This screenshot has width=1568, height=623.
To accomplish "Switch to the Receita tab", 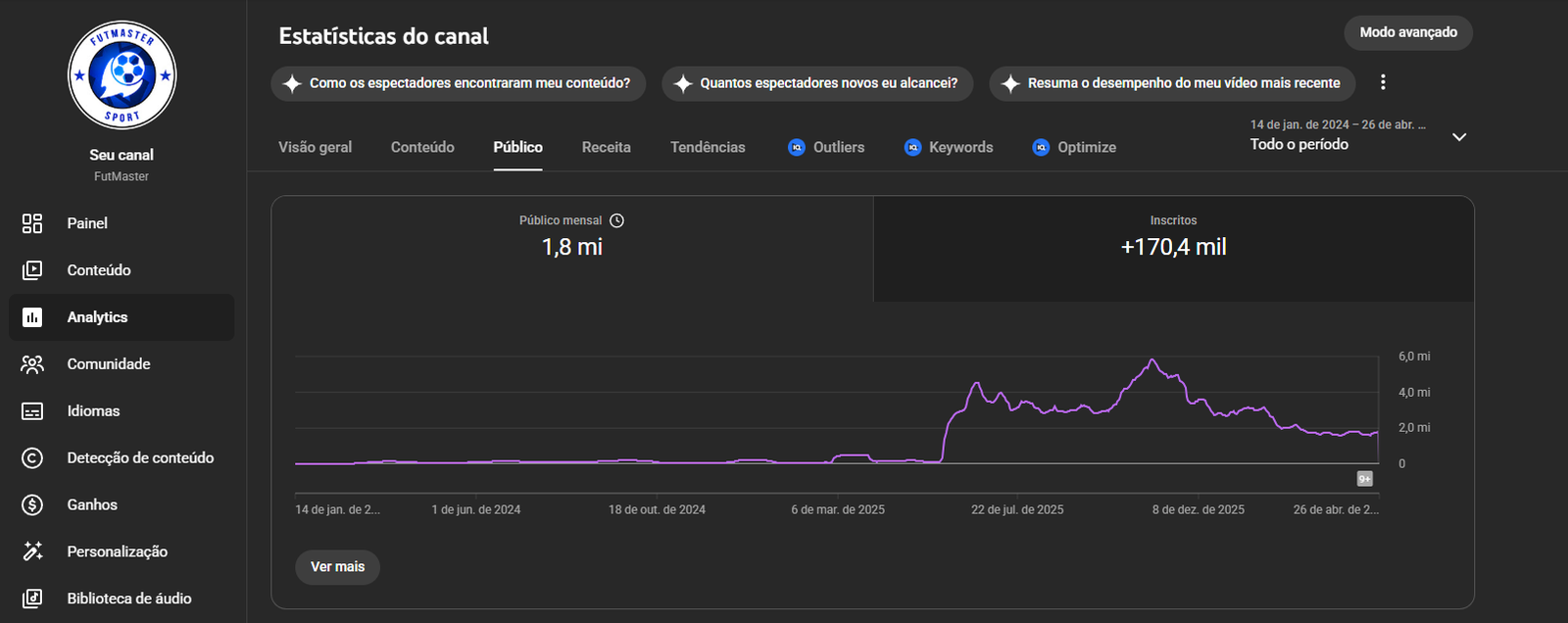I will coord(606,147).
